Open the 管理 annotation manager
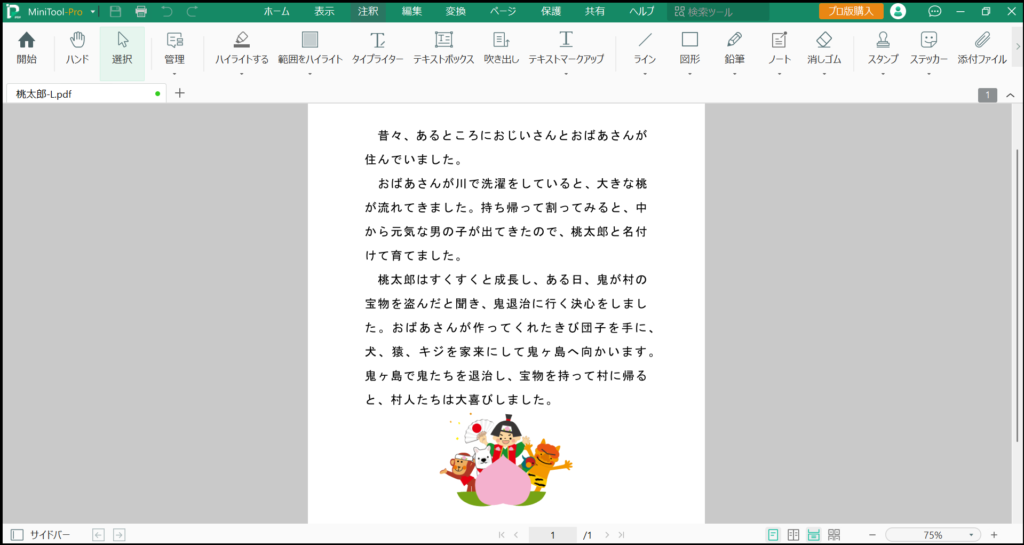Image resolution: width=1024 pixels, height=545 pixels. point(174,49)
